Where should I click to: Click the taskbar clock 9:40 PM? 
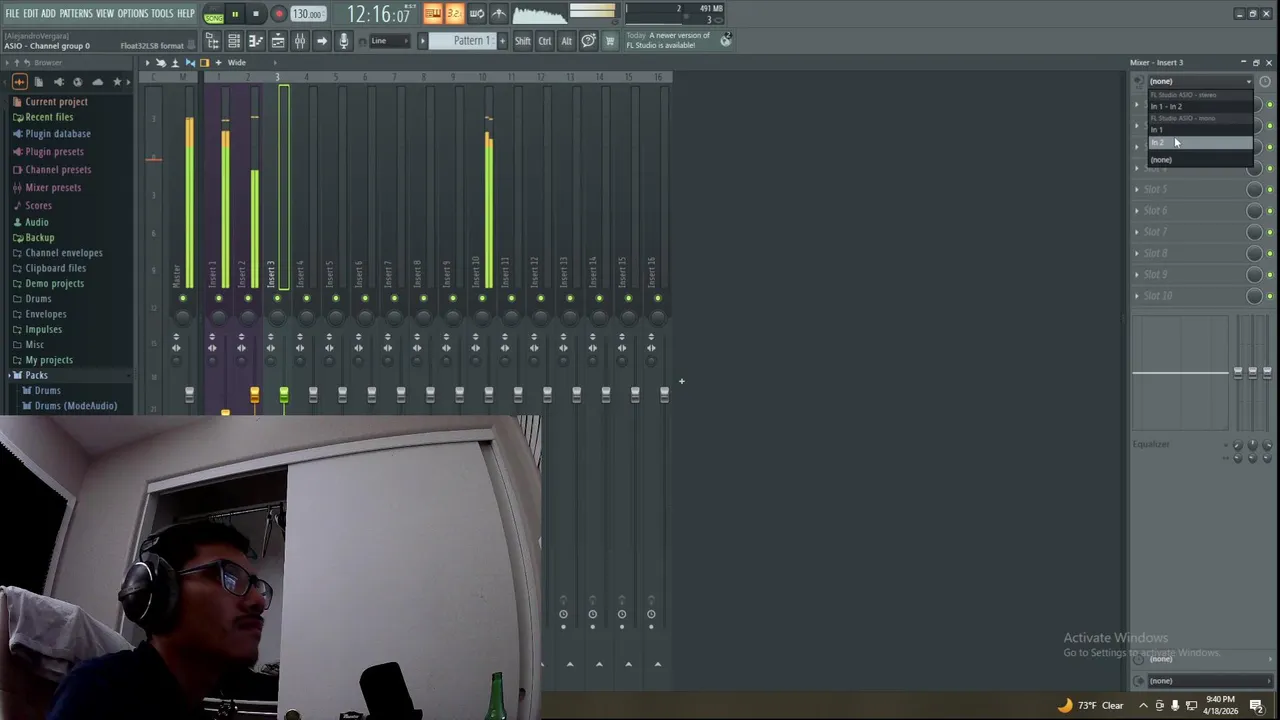[x=1221, y=705]
